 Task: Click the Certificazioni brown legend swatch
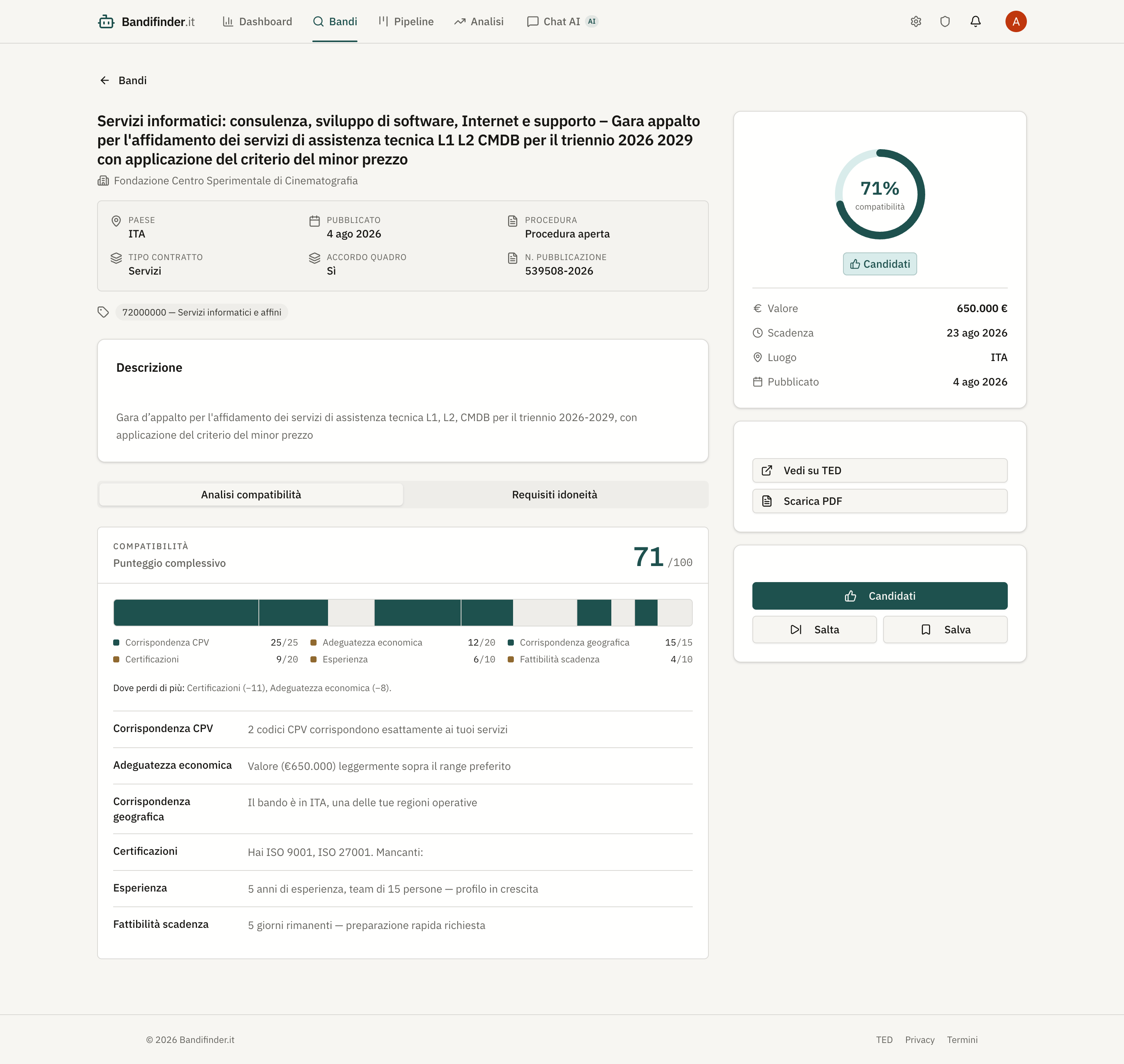pyautogui.click(x=116, y=660)
